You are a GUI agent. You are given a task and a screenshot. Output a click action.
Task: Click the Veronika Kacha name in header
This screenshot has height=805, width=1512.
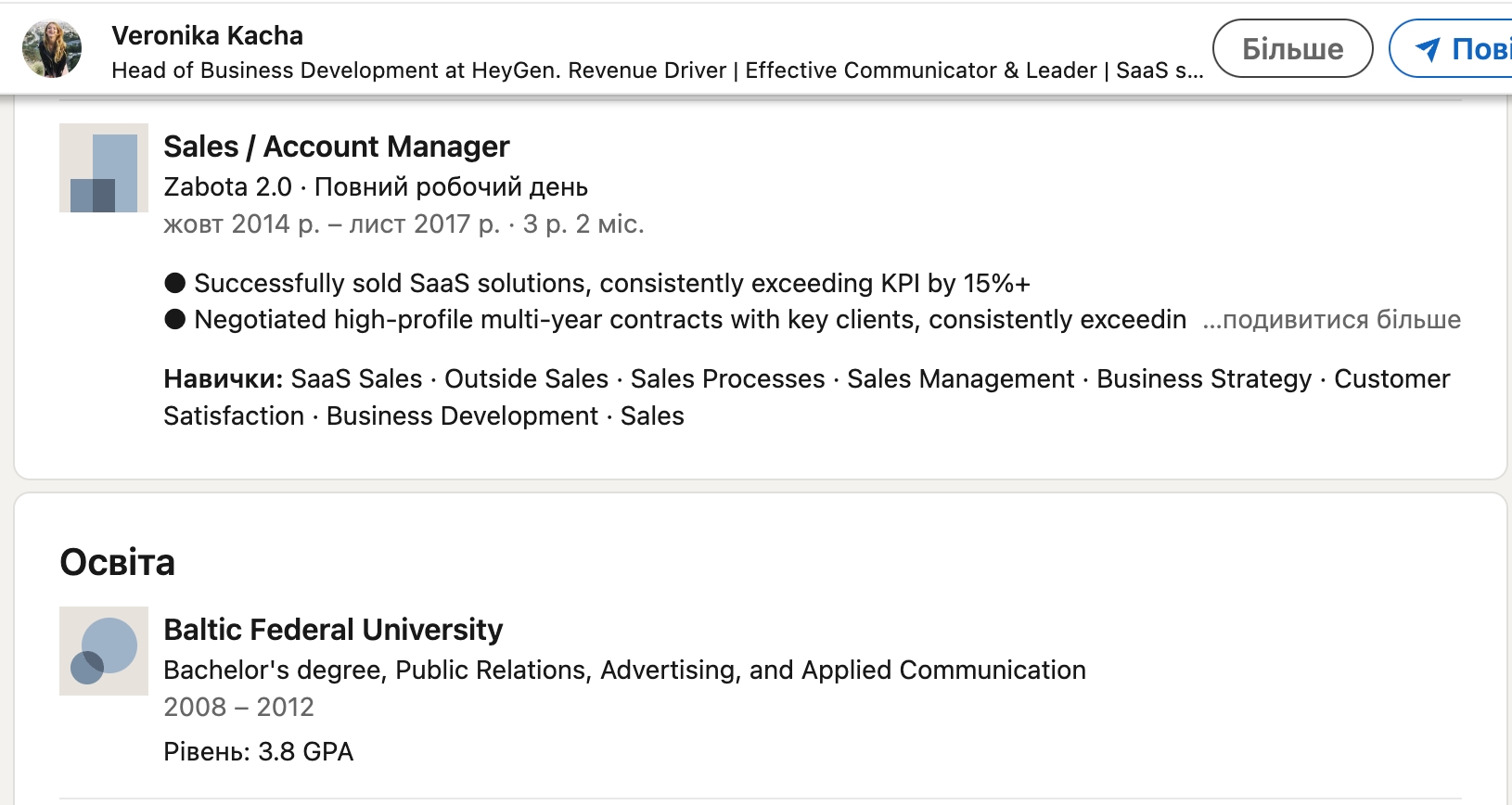208,35
